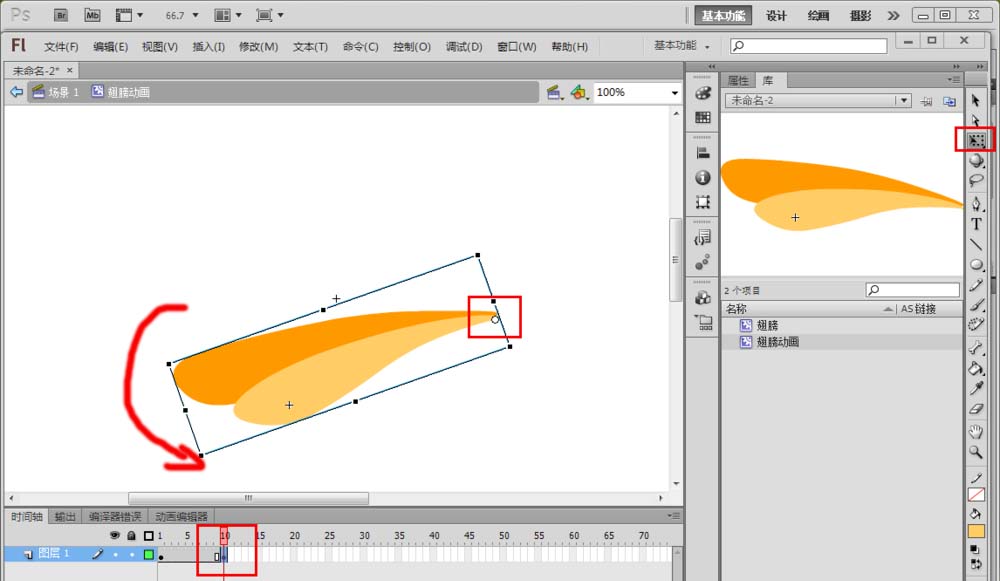This screenshot has height=581, width=1000.
Task: Switch to the 属性 tab
Action: (x=738, y=80)
